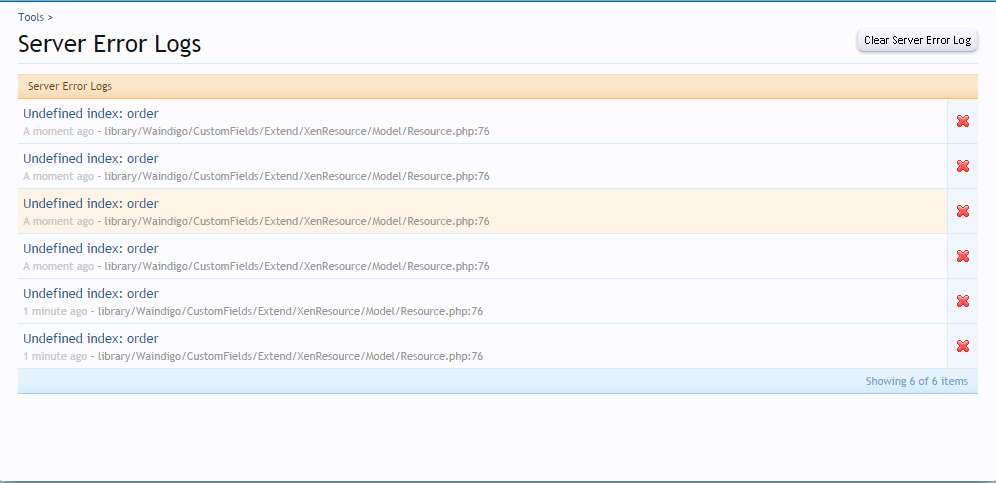Click the highlighted row's A moment ago timestamp
Image resolution: width=996 pixels, height=483 pixels.
click(58, 221)
